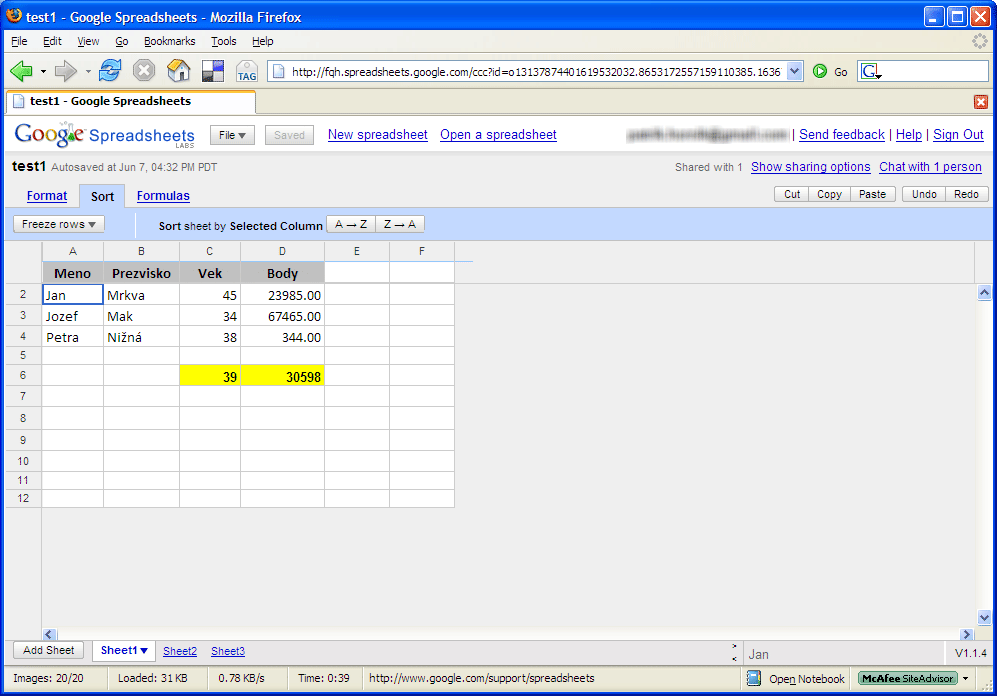Open the Forward button history dropdown arrow
Image resolution: width=997 pixels, height=696 pixels.
click(x=88, y=72)
